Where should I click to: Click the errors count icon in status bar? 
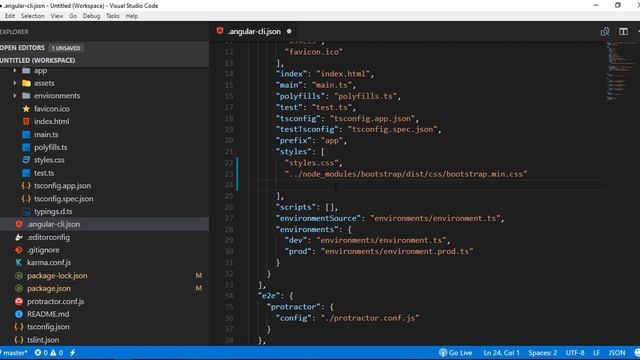[38, 353]
